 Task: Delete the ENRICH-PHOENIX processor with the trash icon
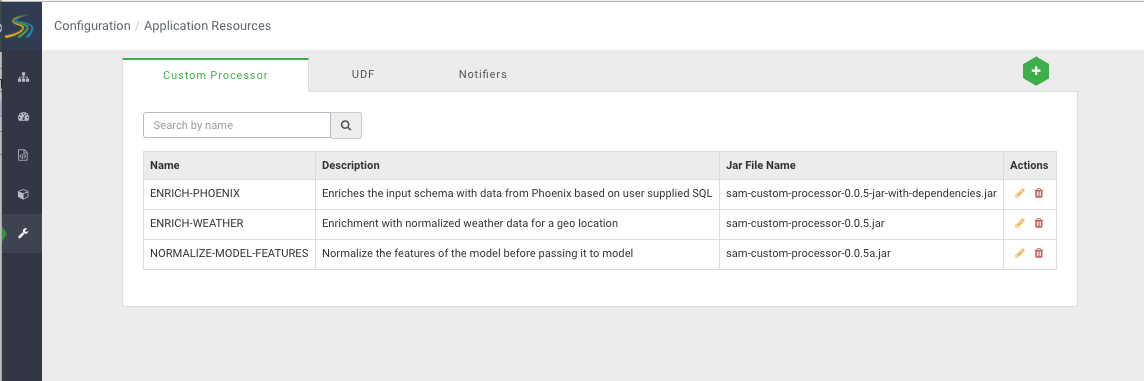click(1039, 193)
